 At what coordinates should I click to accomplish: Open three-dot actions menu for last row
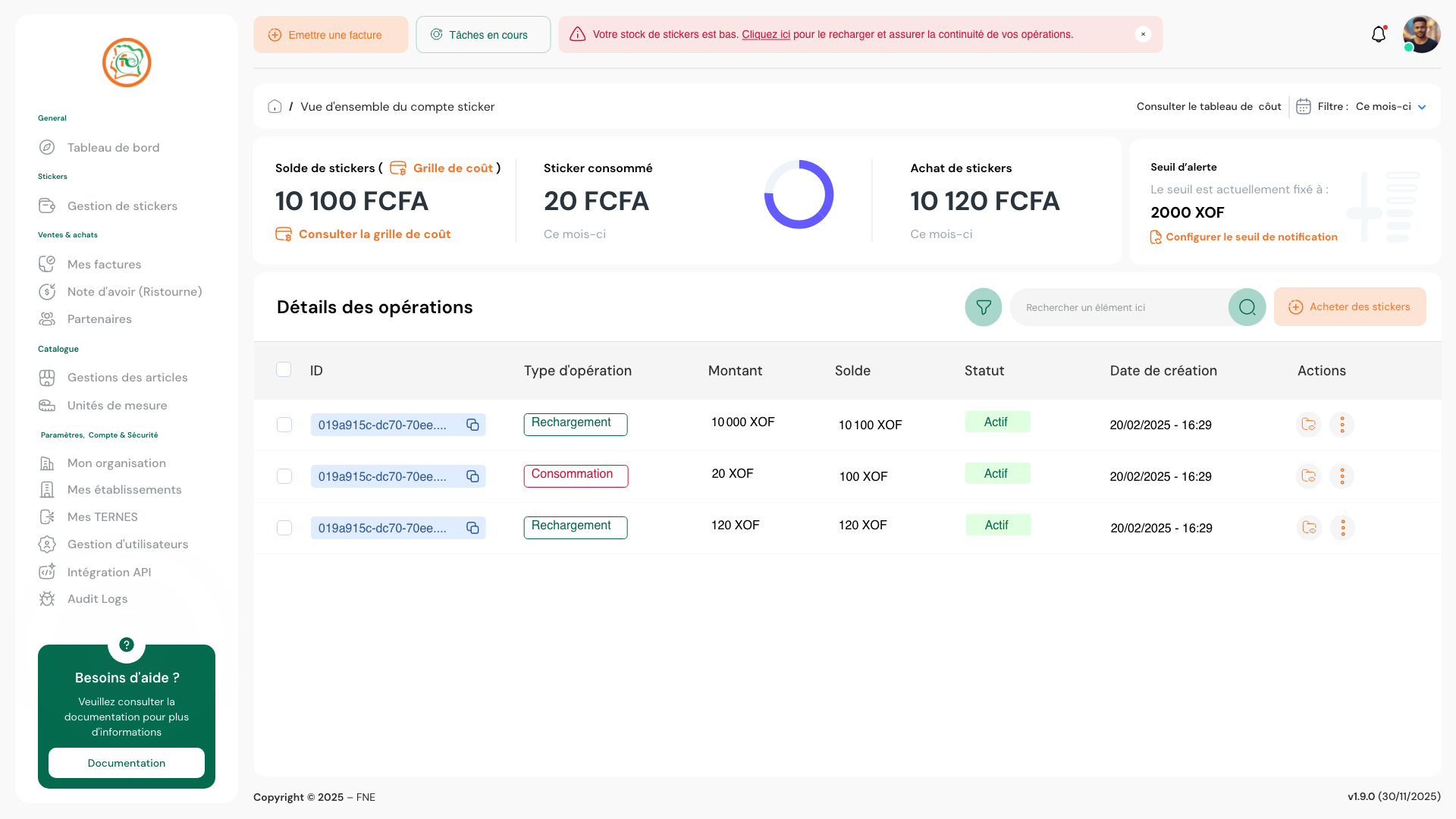(x=1342, y=528)
